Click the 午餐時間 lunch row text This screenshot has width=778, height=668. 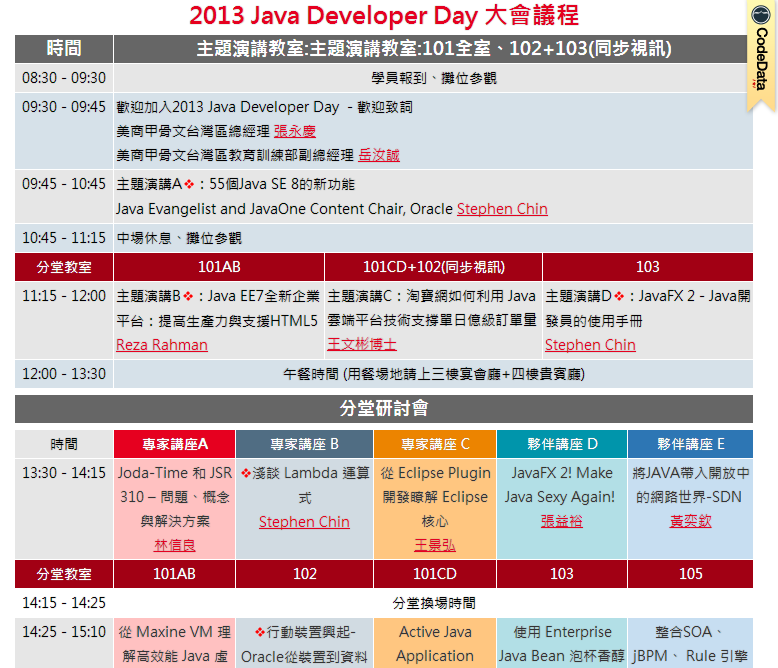(x=434, y=374)
